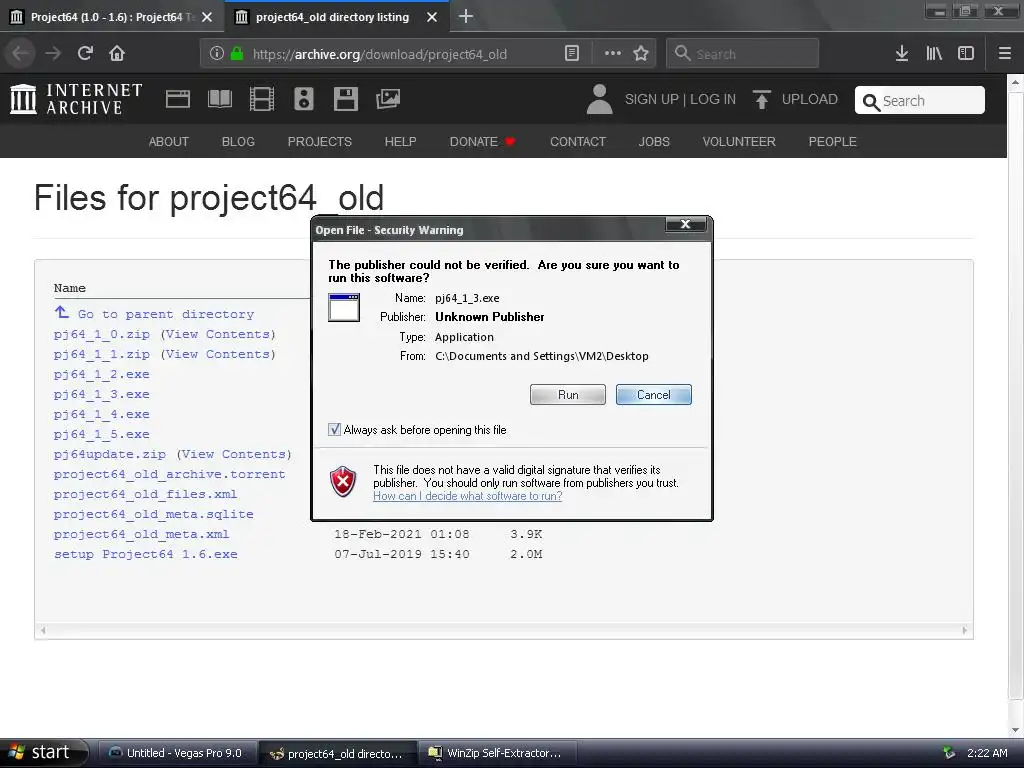Download pj64_1_2.exe file link
Image resolution: width=1024 pixels, height=768 pixels.
101,374
